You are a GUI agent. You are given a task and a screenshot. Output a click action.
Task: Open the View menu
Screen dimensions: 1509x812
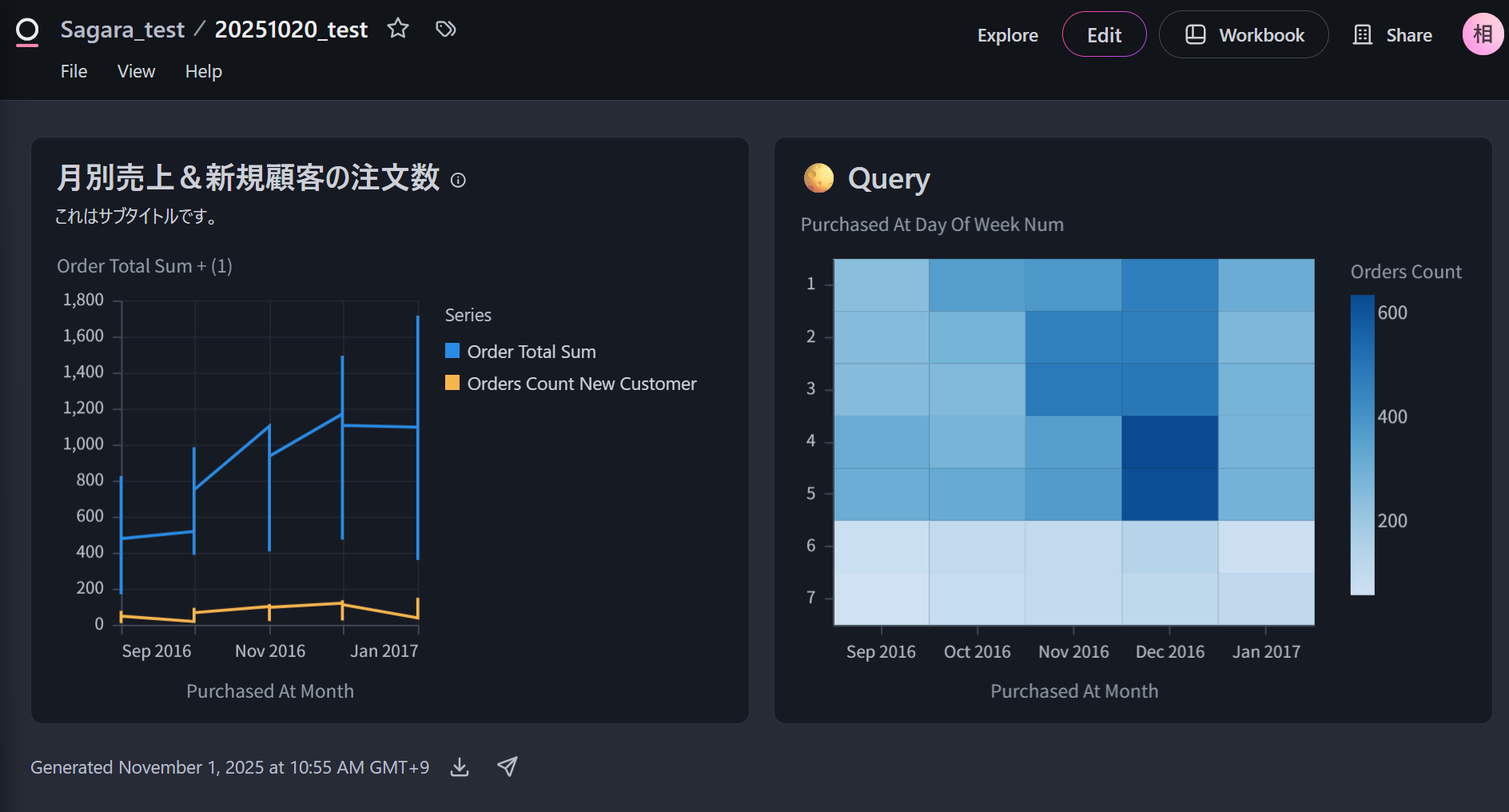pos(136,72)
